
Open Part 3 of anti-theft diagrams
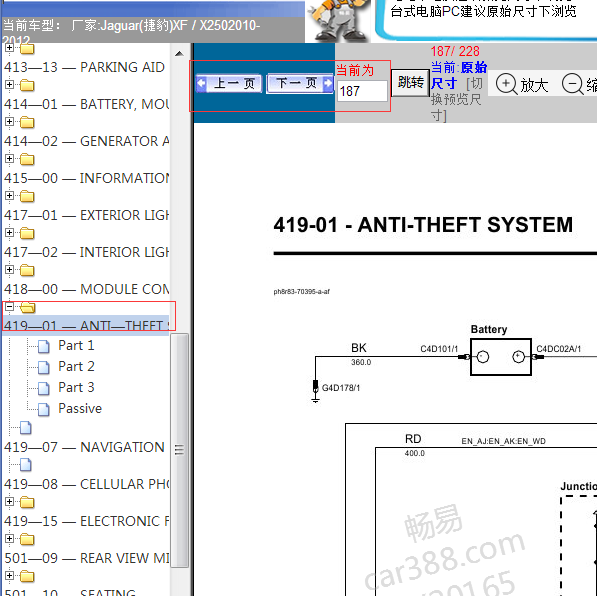coord(76,387)
